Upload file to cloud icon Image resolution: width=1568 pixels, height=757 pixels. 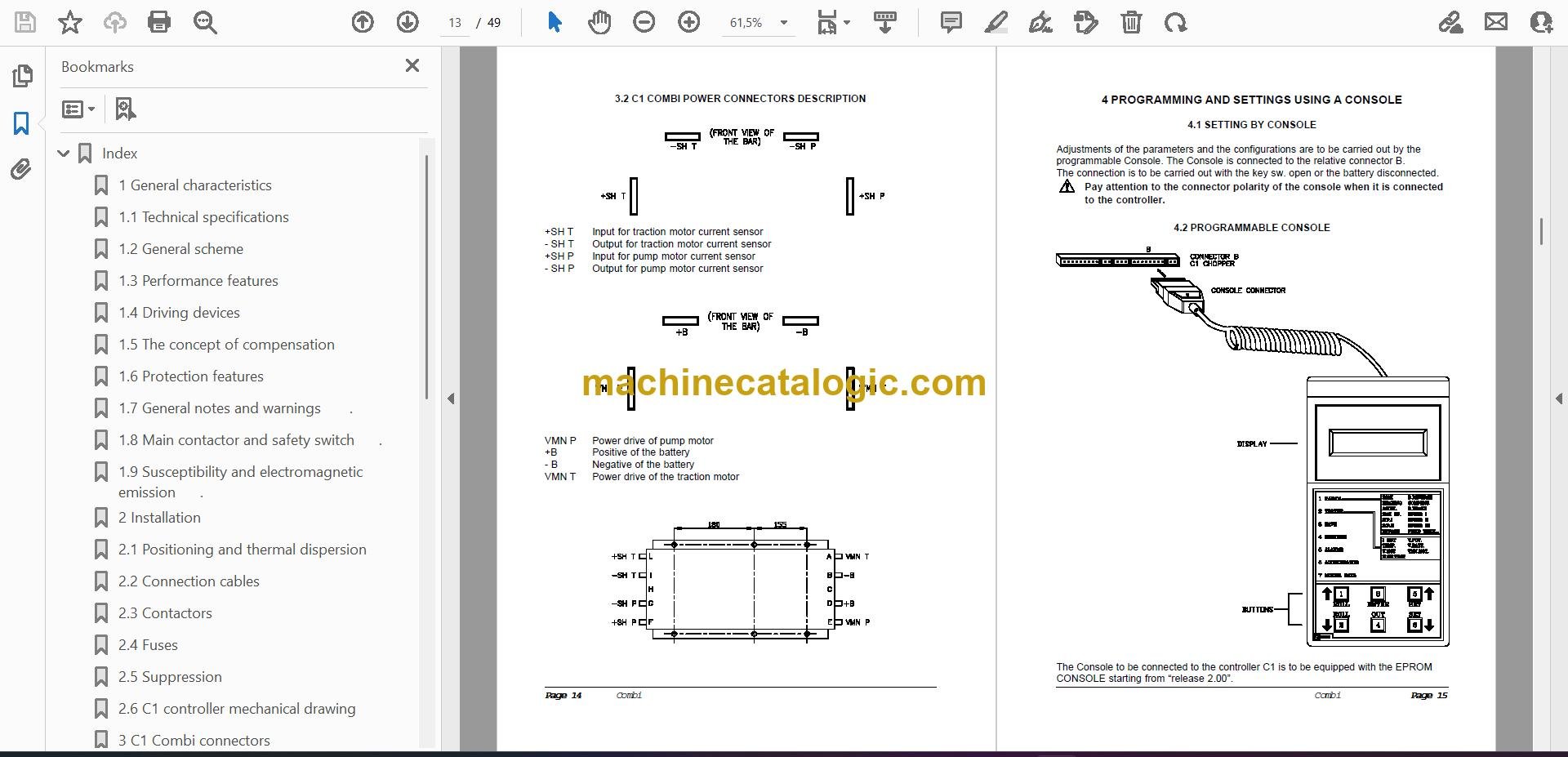coord(115,22)
